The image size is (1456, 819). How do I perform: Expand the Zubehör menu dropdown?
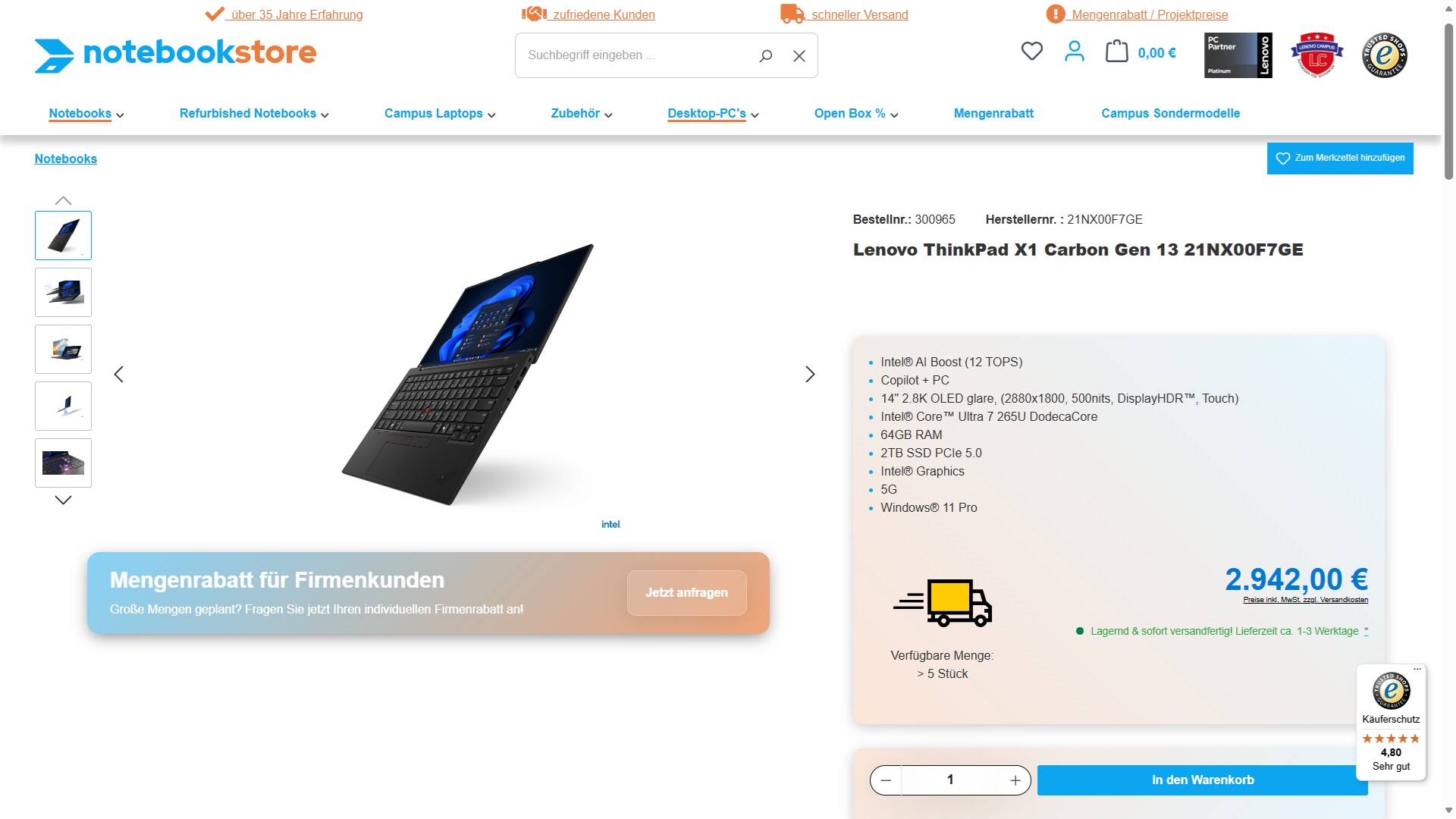coord(582,114)
